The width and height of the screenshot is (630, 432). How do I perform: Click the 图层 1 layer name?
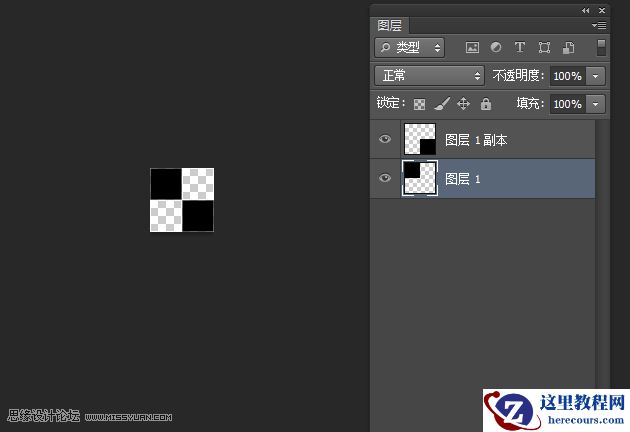(x=462, y=179)
